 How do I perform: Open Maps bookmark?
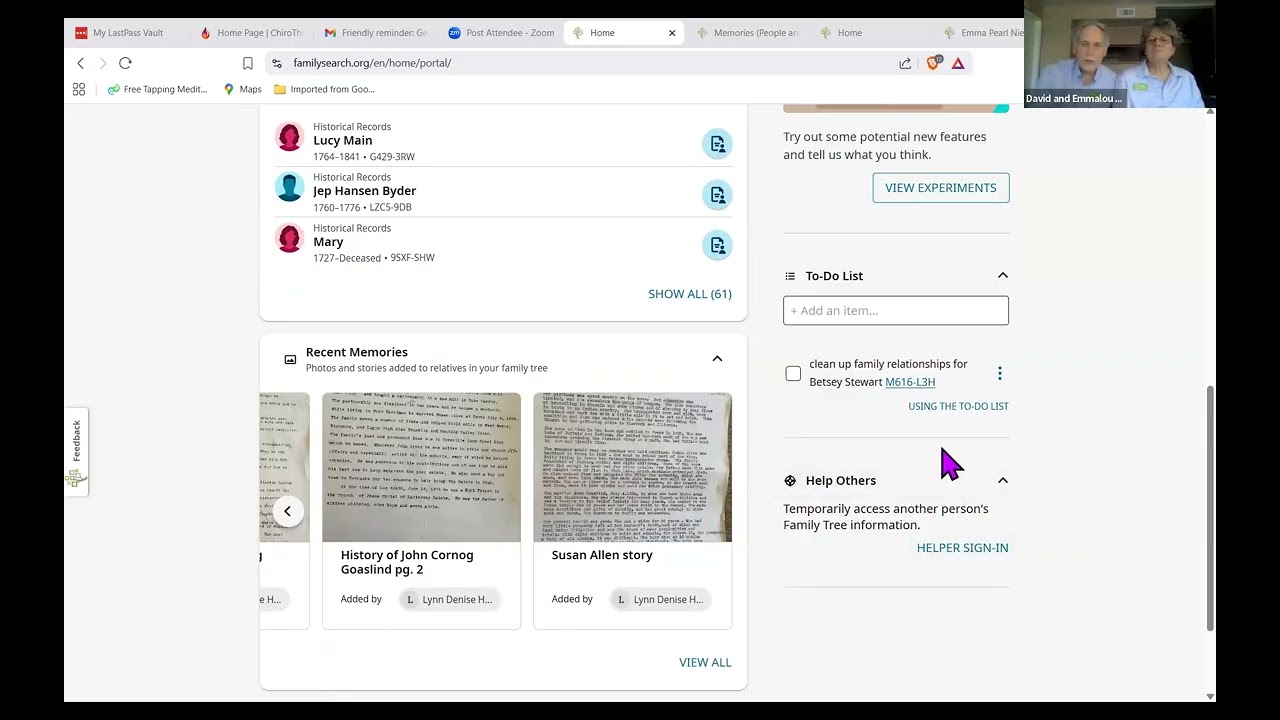(242, 89)
